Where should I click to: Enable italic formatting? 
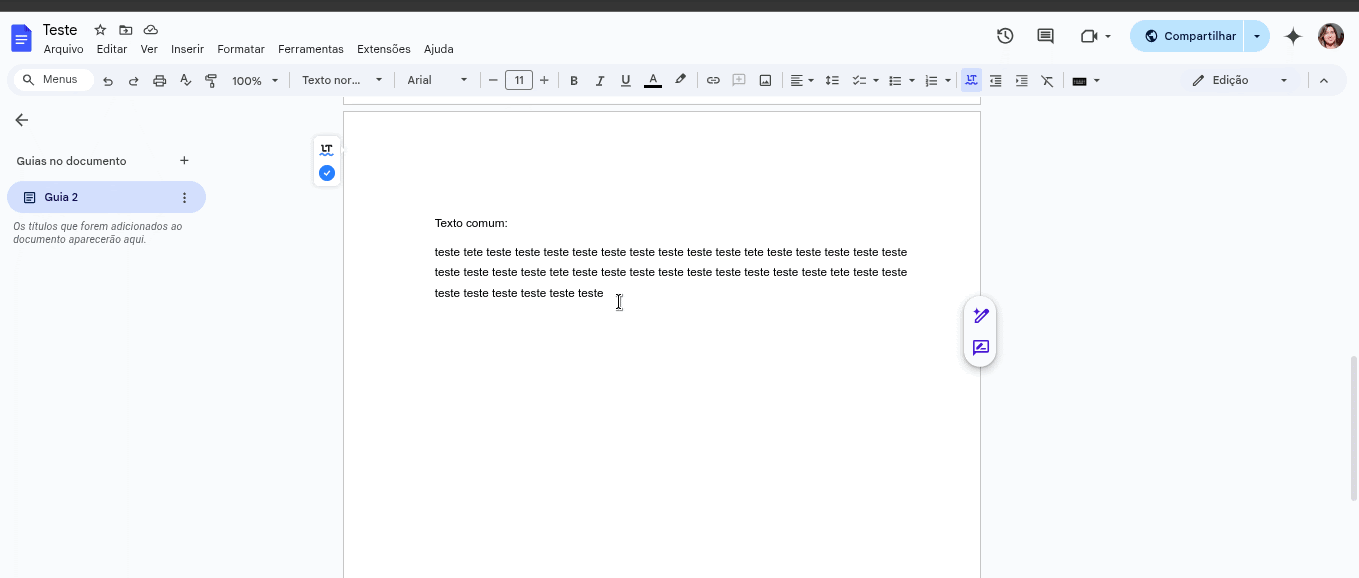(600, 80)
